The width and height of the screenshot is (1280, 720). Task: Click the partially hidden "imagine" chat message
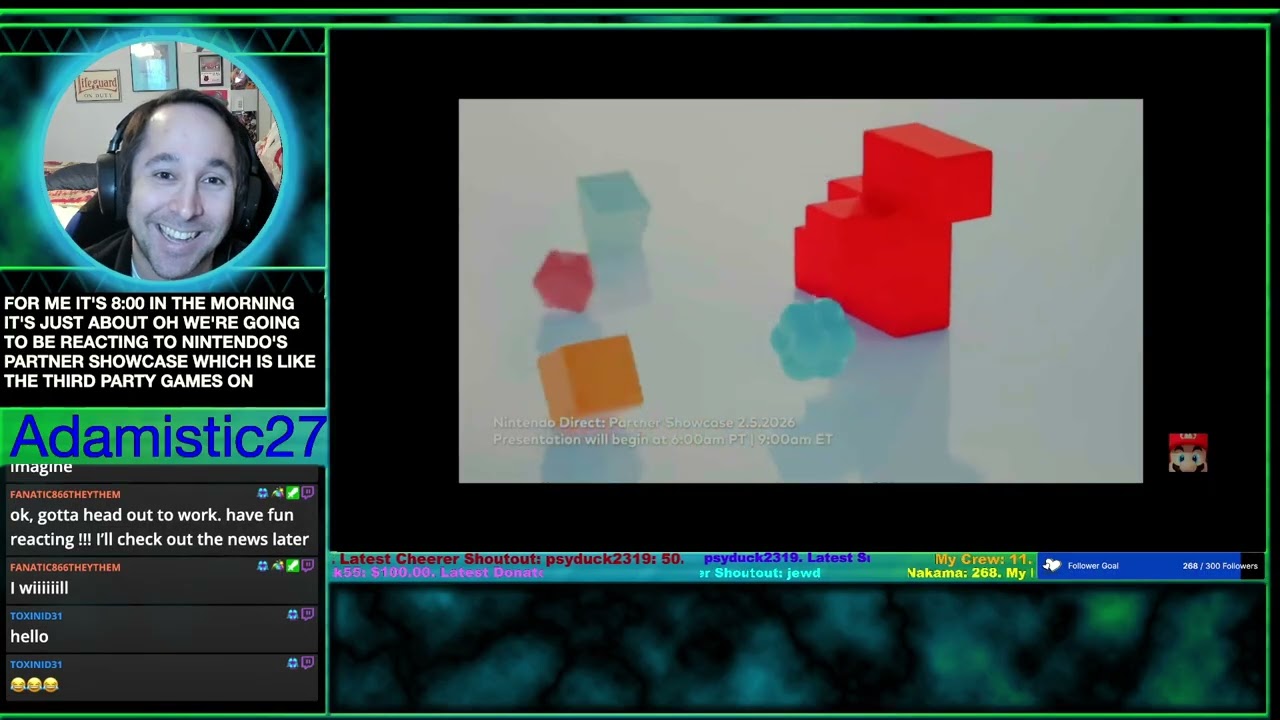(x=41, y=468)
